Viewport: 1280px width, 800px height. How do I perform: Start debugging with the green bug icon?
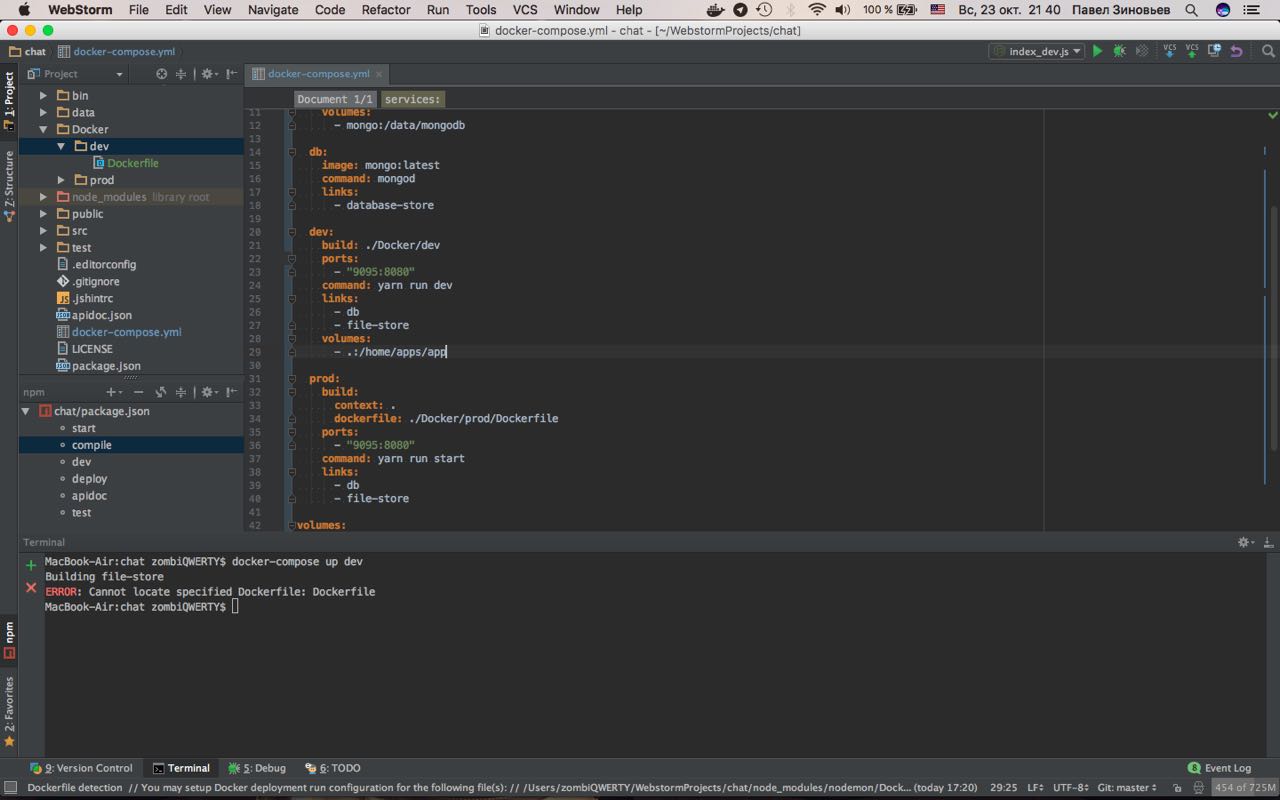pyautogui.click(x=1119, y=51)
